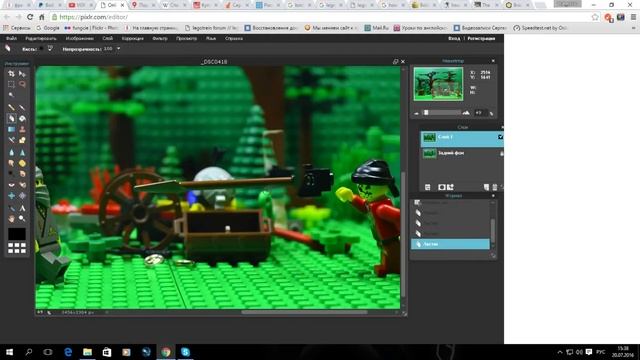This screenshot has width=640, height=360.
Task: Click the canvas horizontal scrollbar
Action: [304, 312]
